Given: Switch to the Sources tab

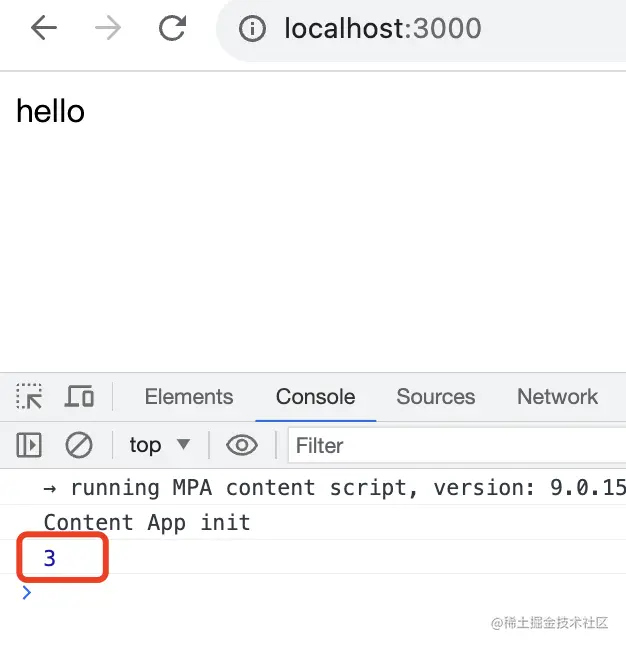Looking at the screenshot, I should coord(436,396).
